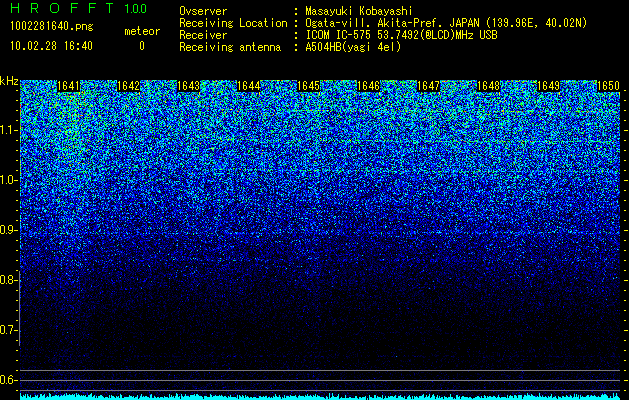The width and height of the screenshot is (629, 400).
Task: Click the antenna value A504HB(yagi 4el)
Action: pos(353,47)
